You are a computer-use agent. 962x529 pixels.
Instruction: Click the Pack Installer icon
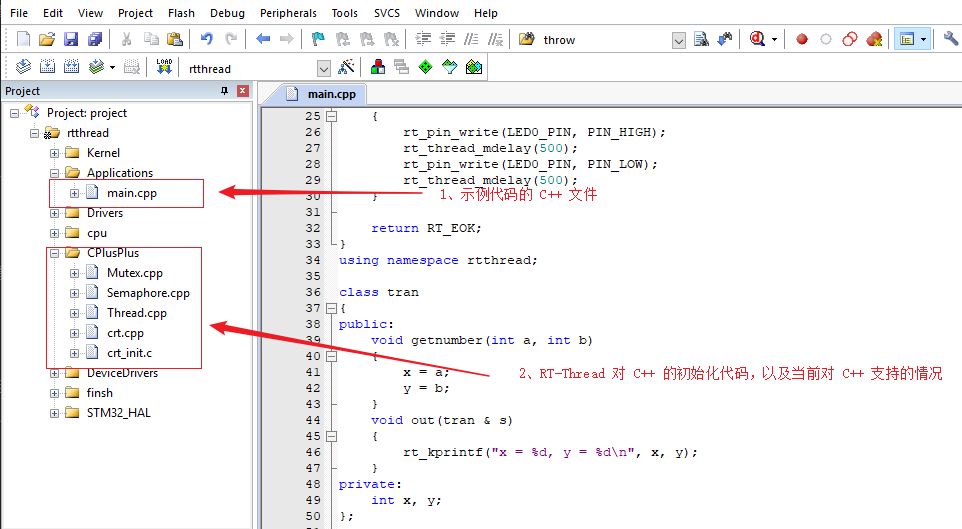[x=474, y=66]
